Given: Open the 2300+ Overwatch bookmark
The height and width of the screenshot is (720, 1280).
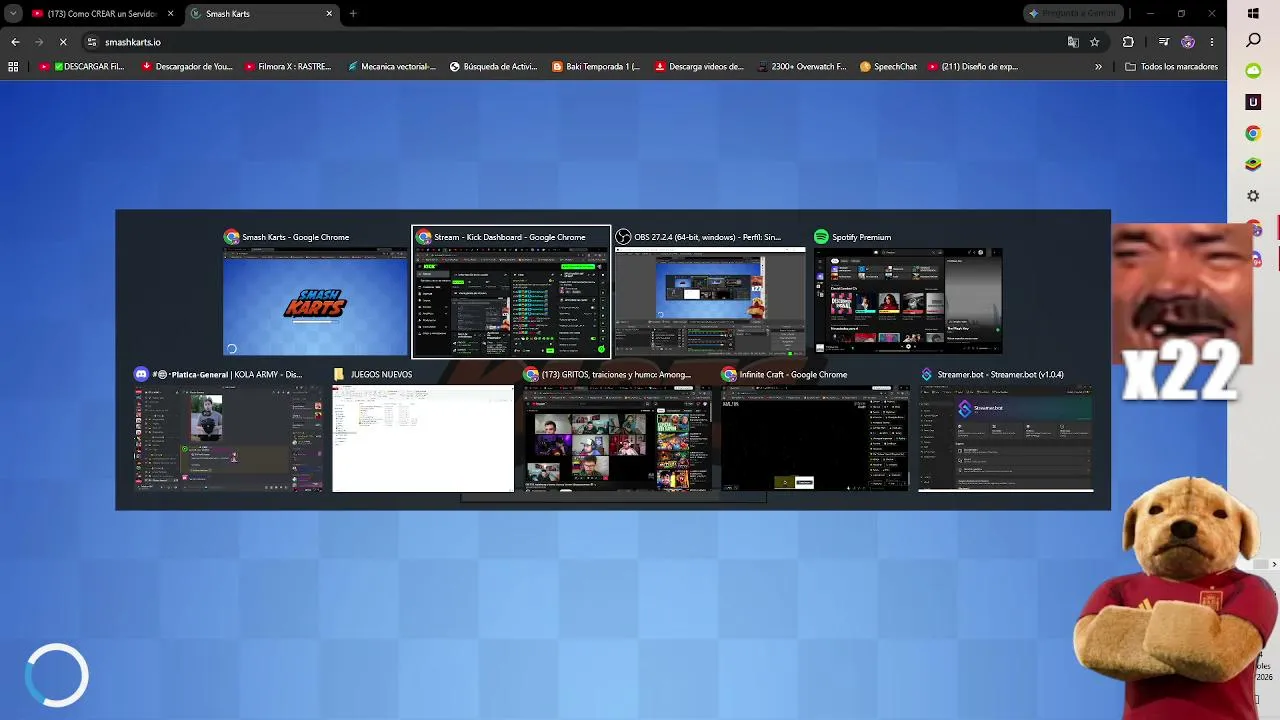Looking at the screenshot, I should (x=802, y=67).
